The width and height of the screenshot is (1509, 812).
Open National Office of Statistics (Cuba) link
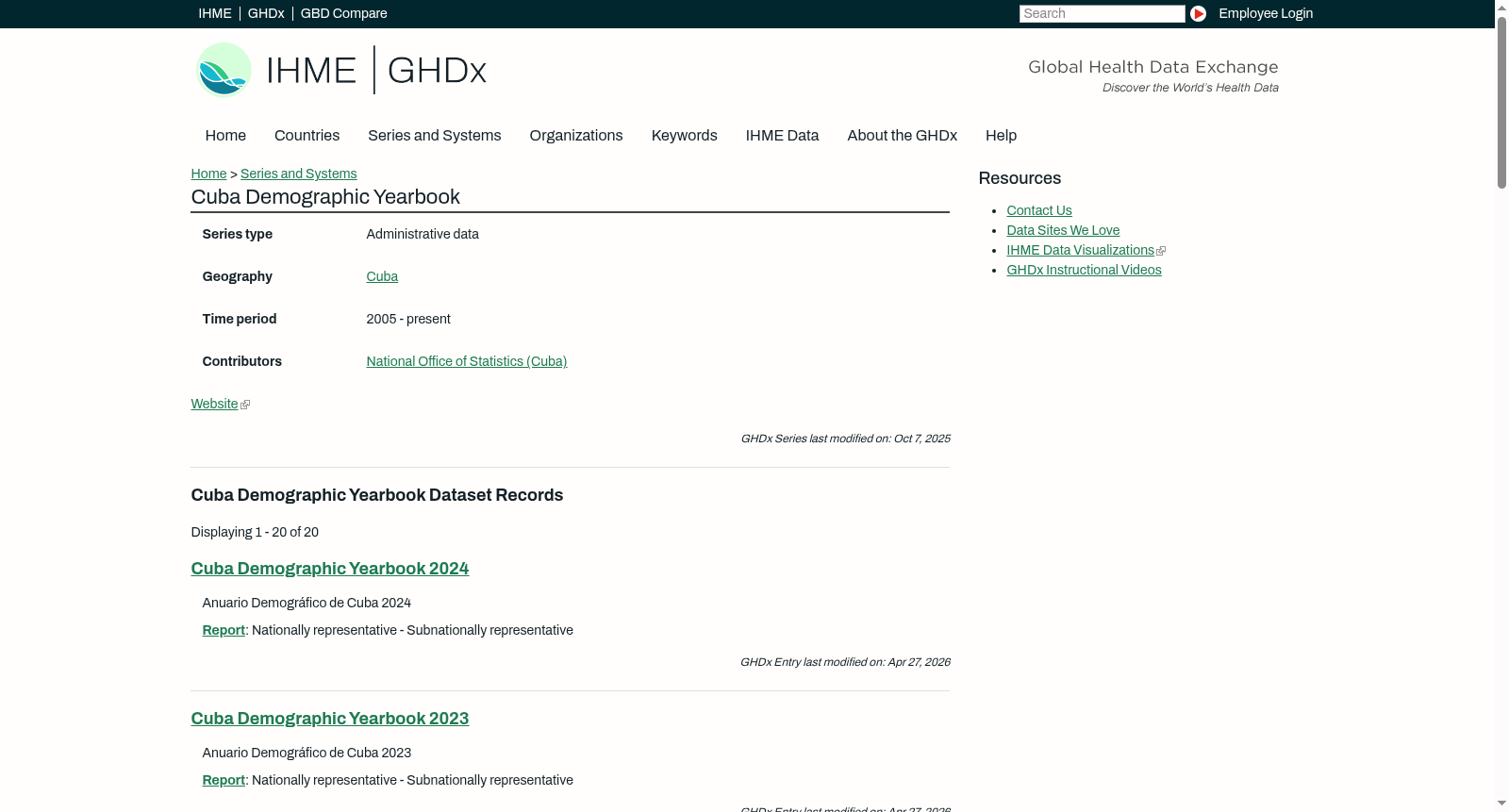(466, 361)
